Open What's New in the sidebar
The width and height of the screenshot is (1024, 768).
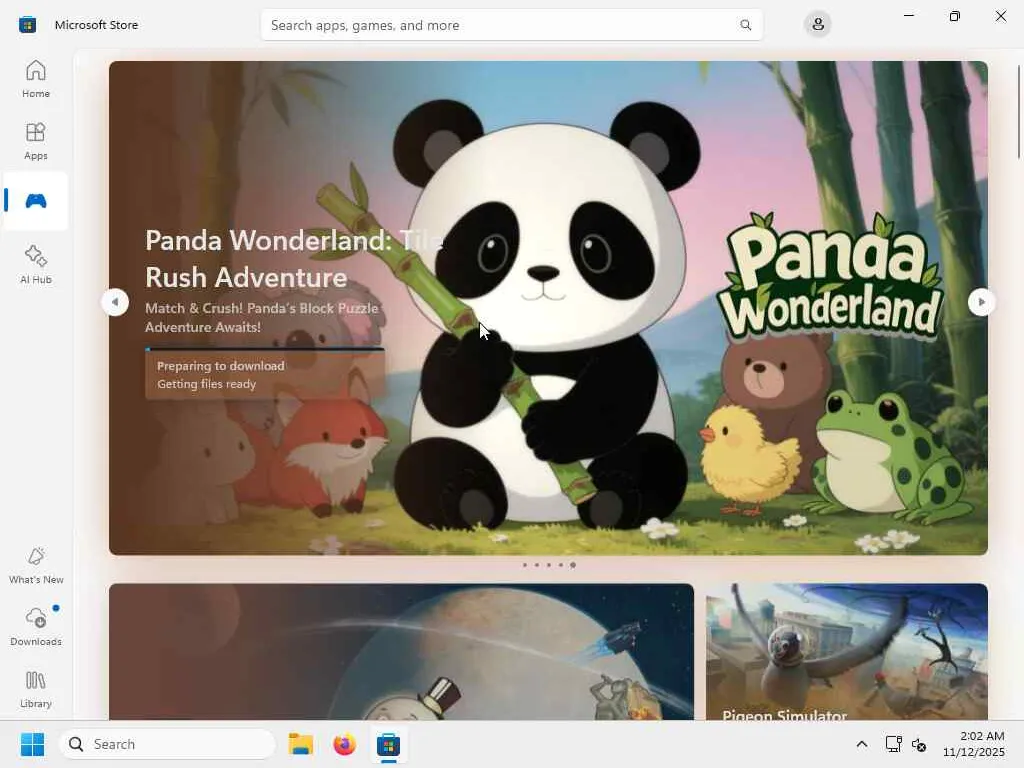[35, 565]
